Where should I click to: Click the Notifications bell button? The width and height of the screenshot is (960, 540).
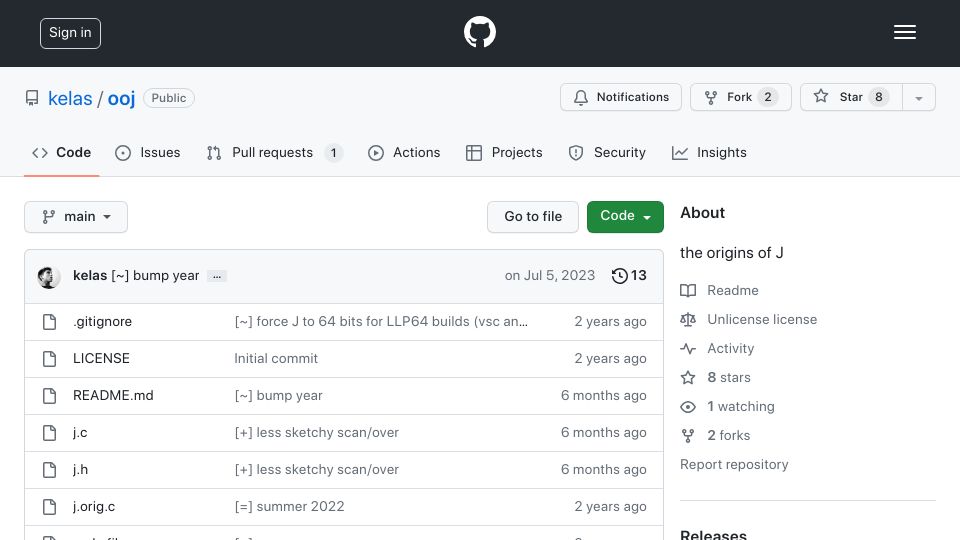(621, 97)
